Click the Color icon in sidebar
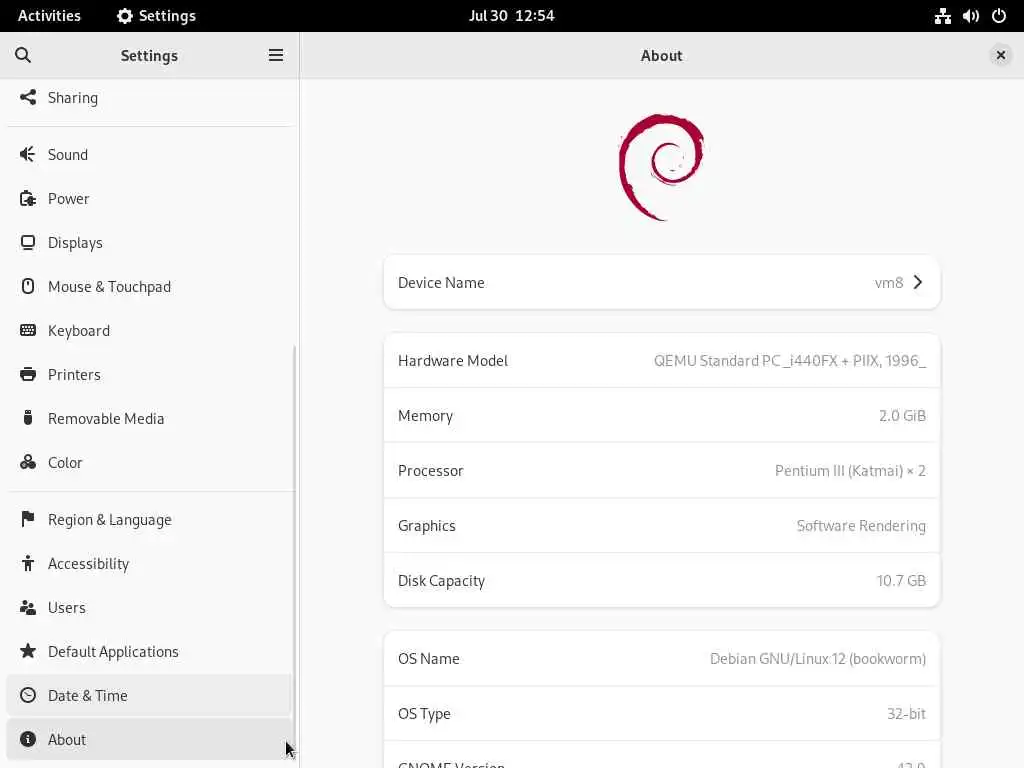1024x768 pixels. (27, 462)
